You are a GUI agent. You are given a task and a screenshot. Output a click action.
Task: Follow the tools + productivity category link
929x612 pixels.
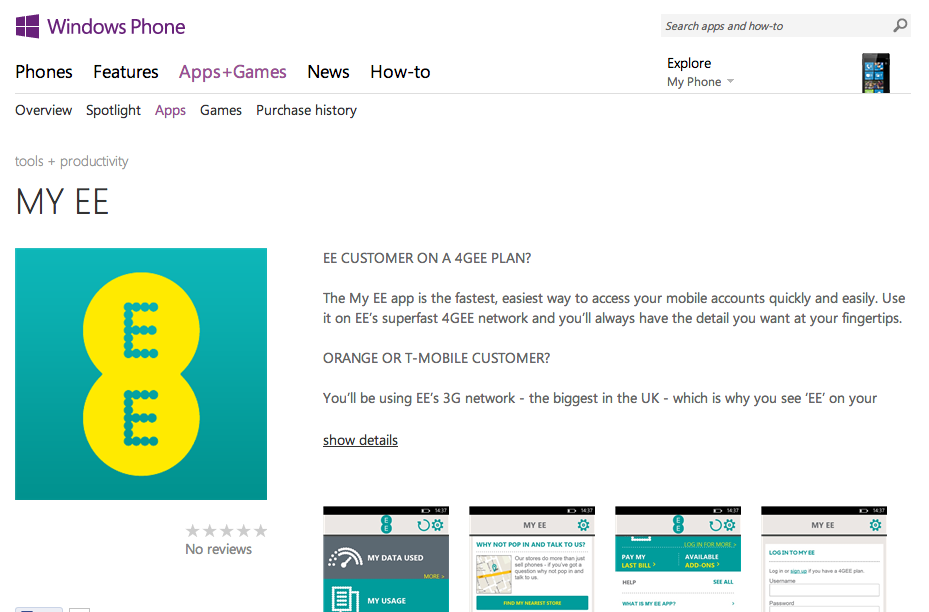pyautogui.click(x=72, y=161)
